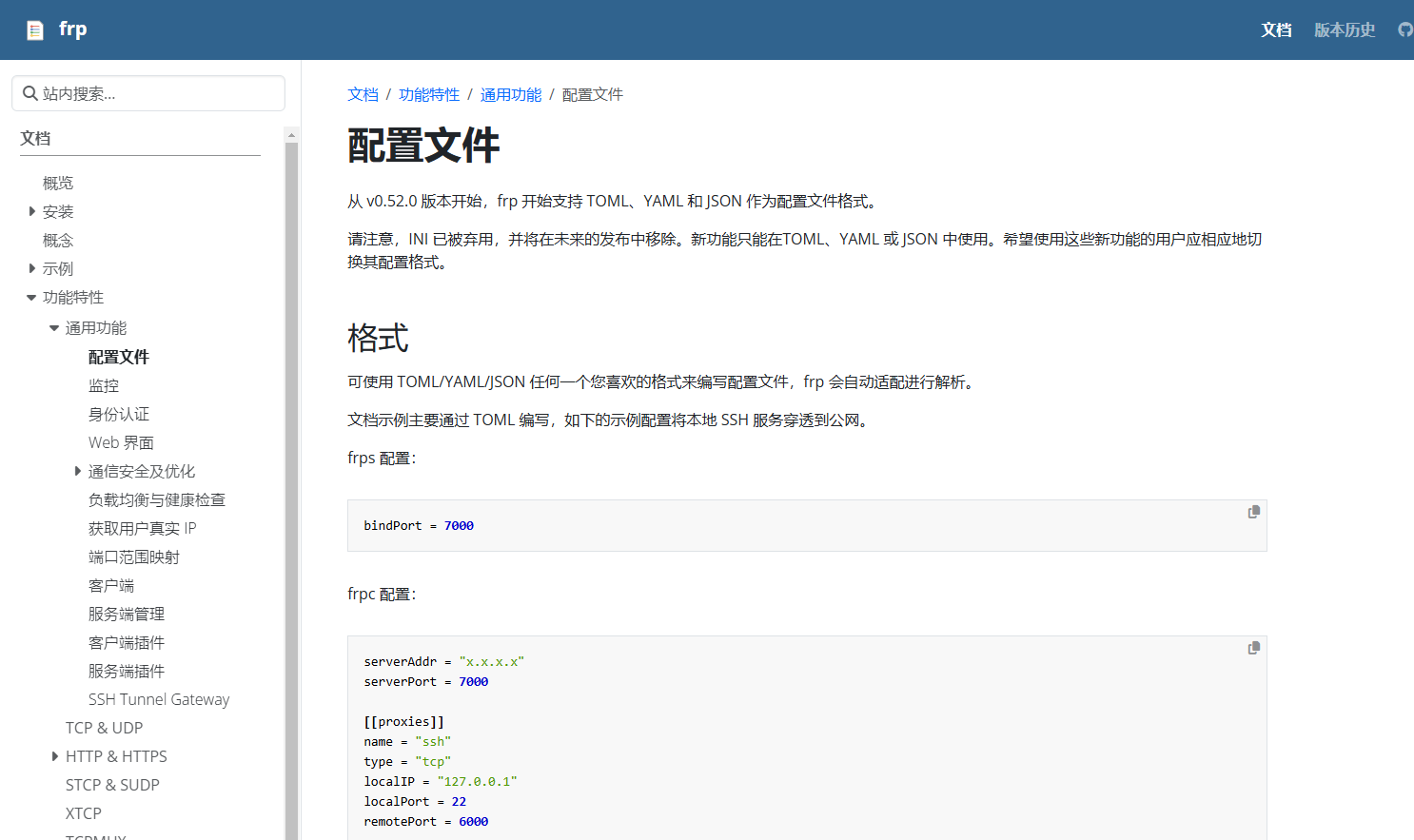Click the 功能特性 breadcrumb link
The image size is (1414, 840).
click(x=428, y=94)
